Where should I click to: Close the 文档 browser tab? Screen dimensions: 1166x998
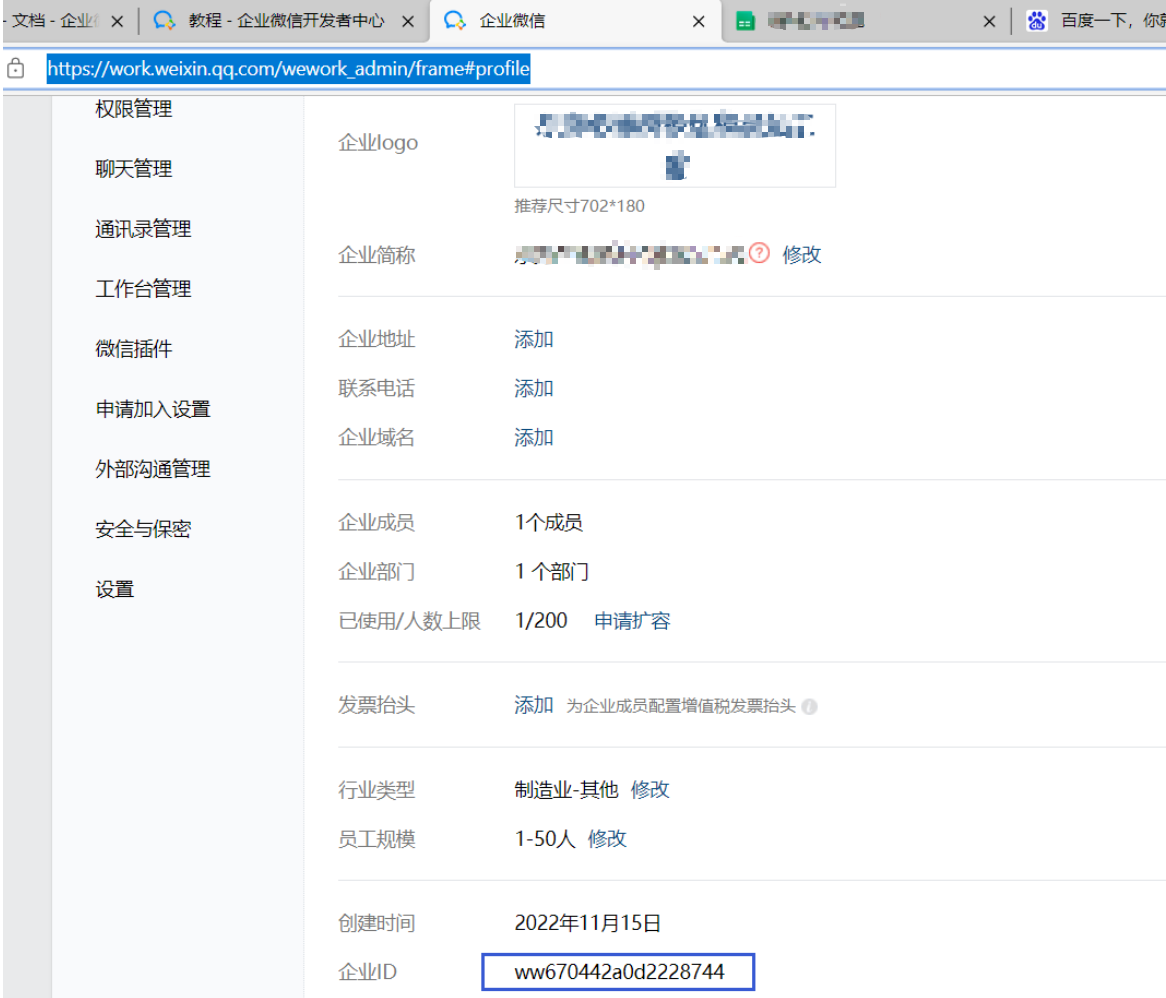pos(117,22)
